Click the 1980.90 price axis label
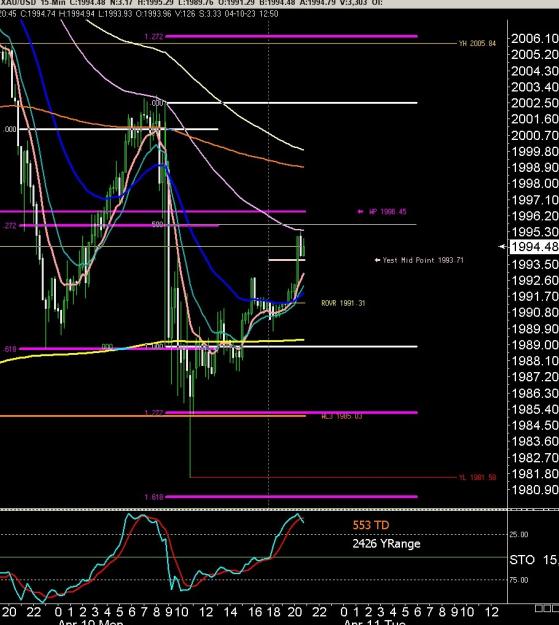 click(535, 489)
